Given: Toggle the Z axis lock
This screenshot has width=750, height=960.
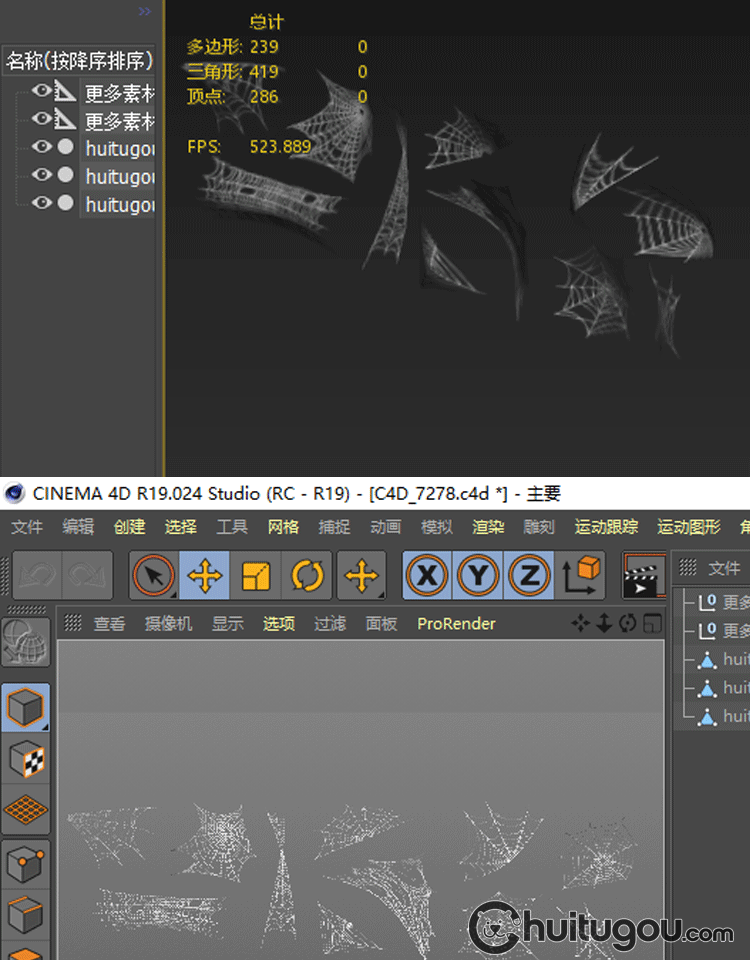Looking at the screenshot, I should point(529,576).
